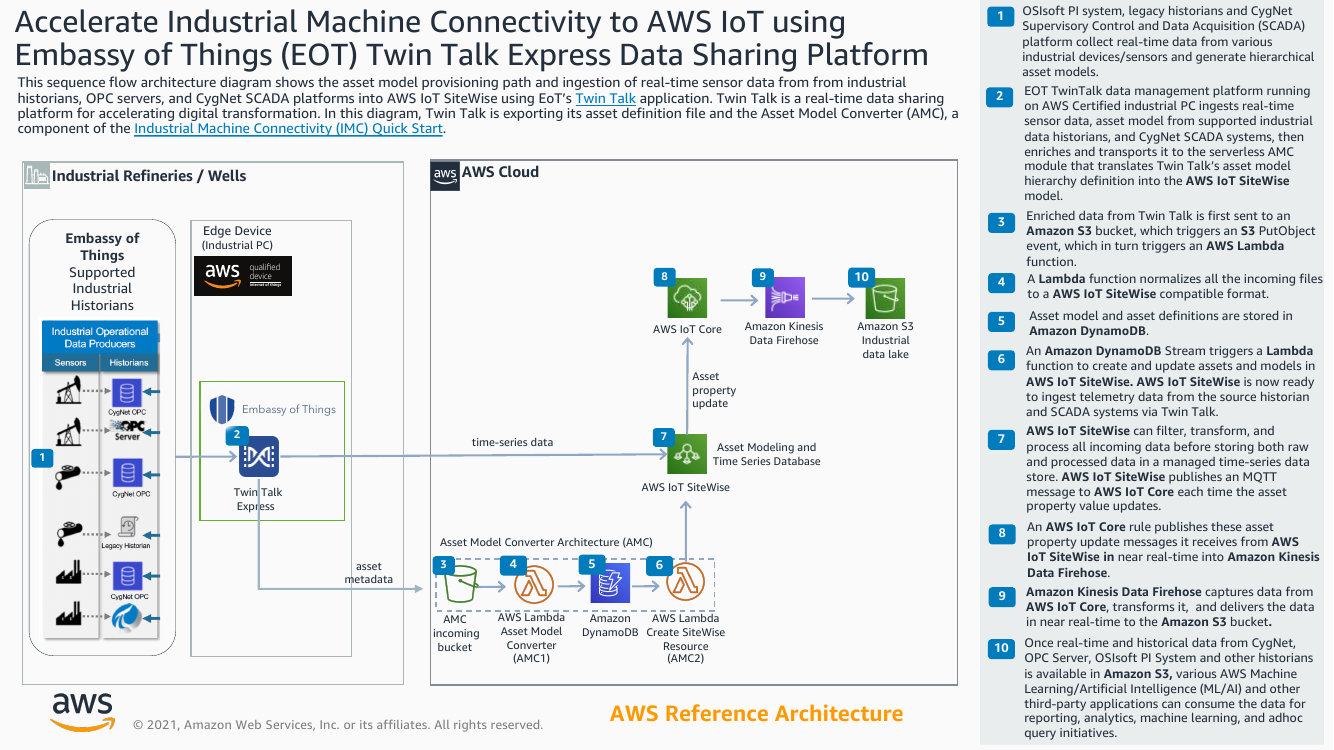The height and width of the screenshot is (750, 1334).
Task: Select the AWS IoT SiteWise icon
Action: [x=687, y=455]
